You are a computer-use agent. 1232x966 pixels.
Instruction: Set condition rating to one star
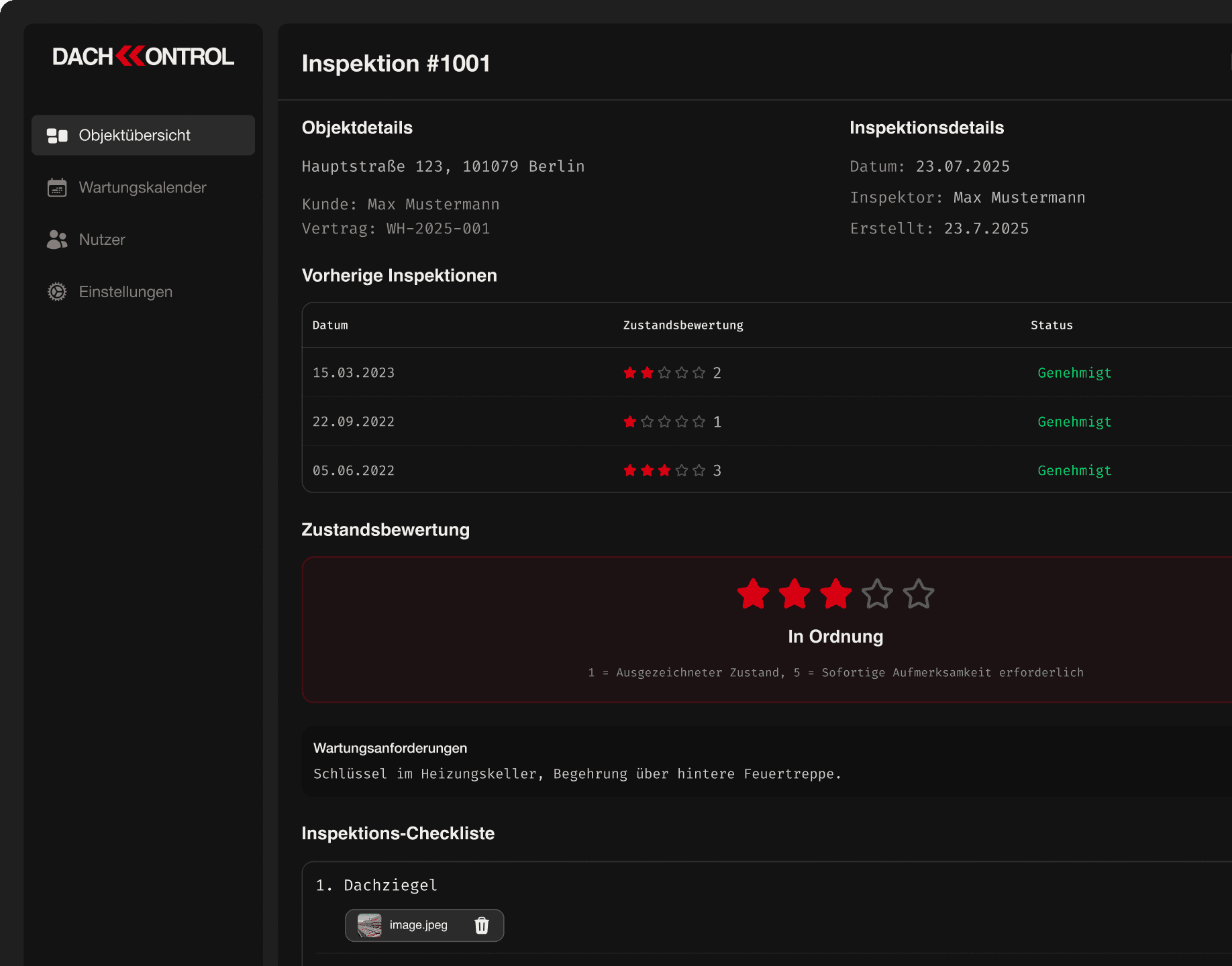753,594
